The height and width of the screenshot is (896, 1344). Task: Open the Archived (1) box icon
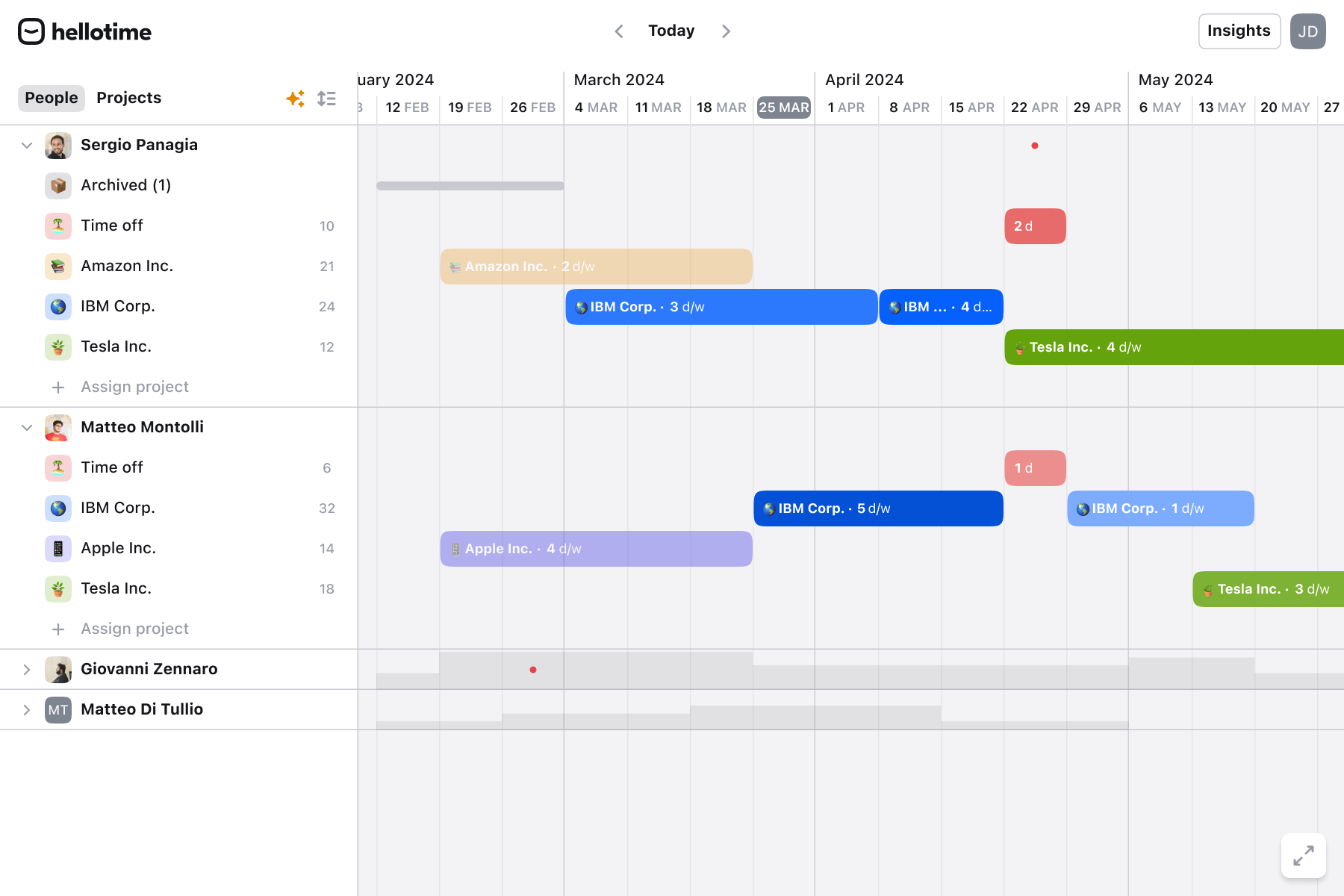tap(58, 185)
